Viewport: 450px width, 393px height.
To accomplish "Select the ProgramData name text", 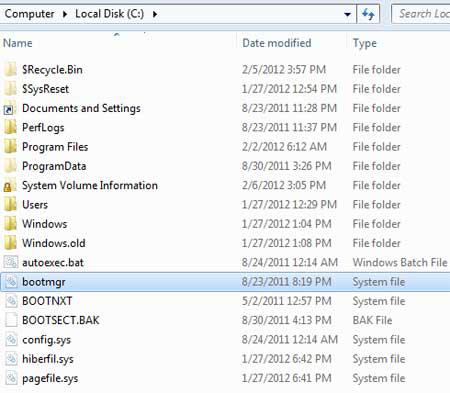I will 54,166.
